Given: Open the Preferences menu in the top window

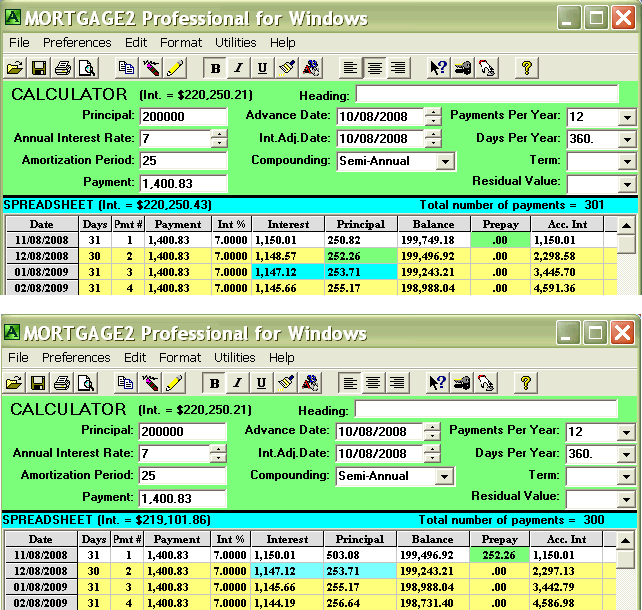Looking at the screenshot, I should pos(77,43).
